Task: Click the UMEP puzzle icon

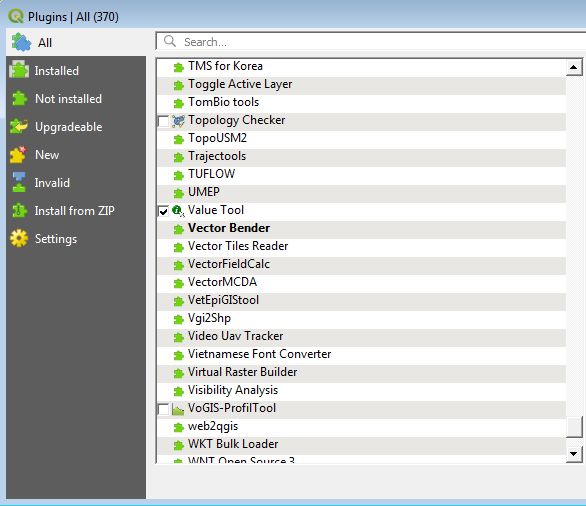Action: (179, 193)
